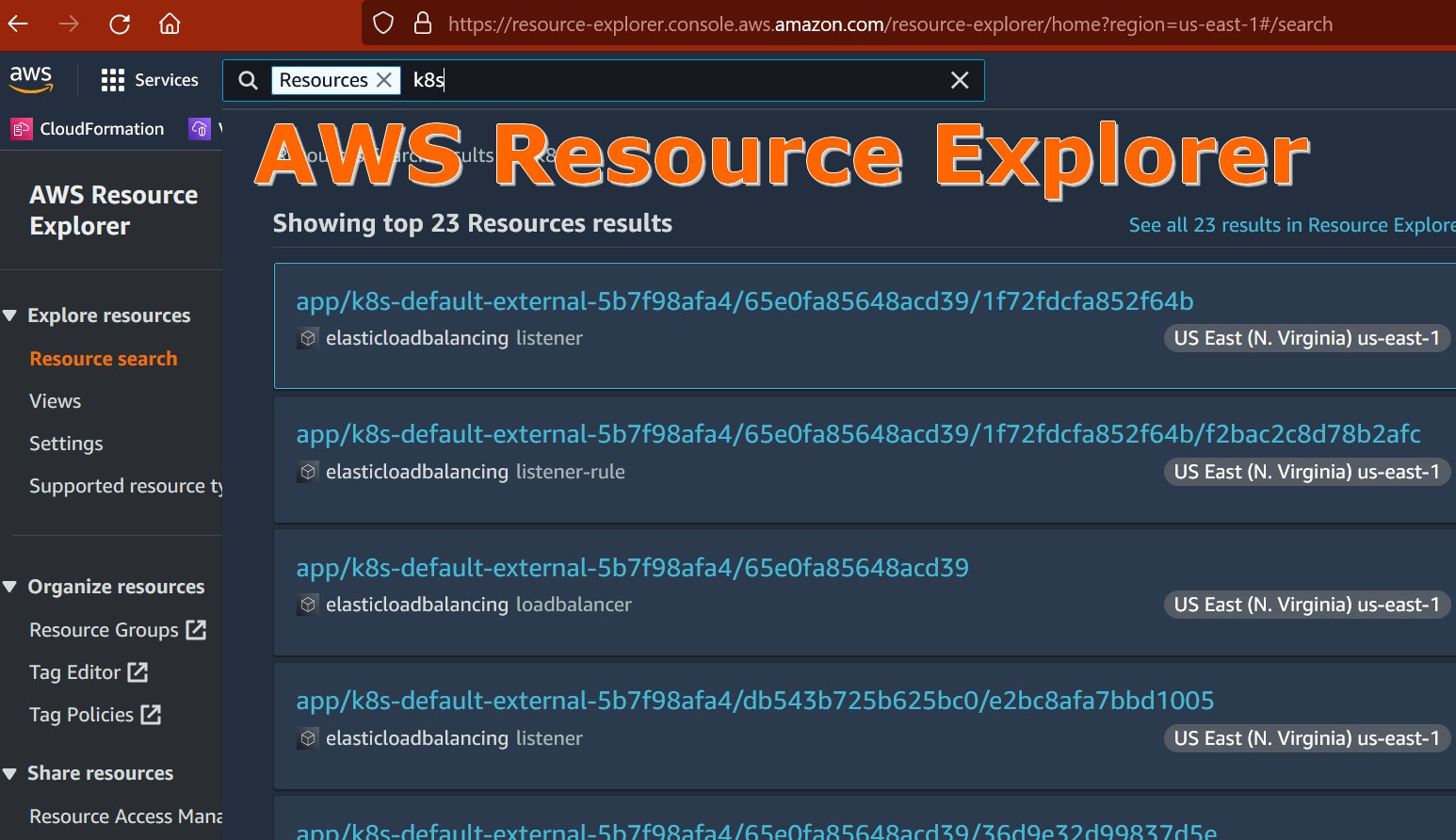Click the Tag Editor external-link icon

click(x=138, y=672)
